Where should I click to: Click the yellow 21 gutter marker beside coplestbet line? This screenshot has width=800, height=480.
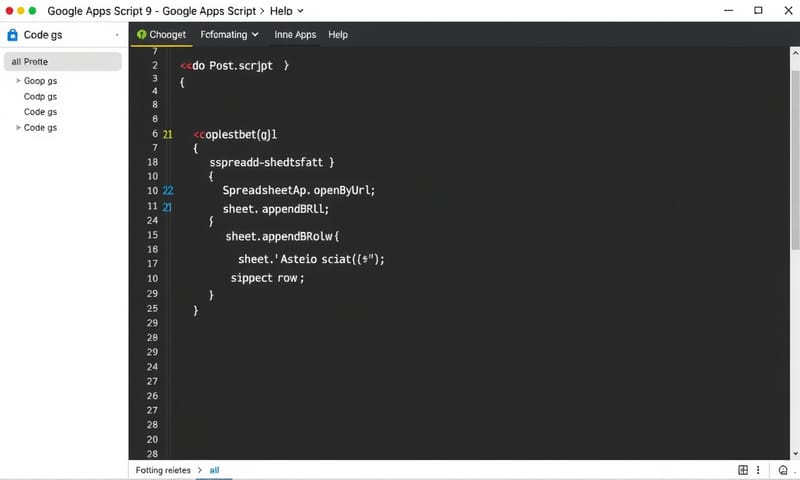(x=167, y=135)
